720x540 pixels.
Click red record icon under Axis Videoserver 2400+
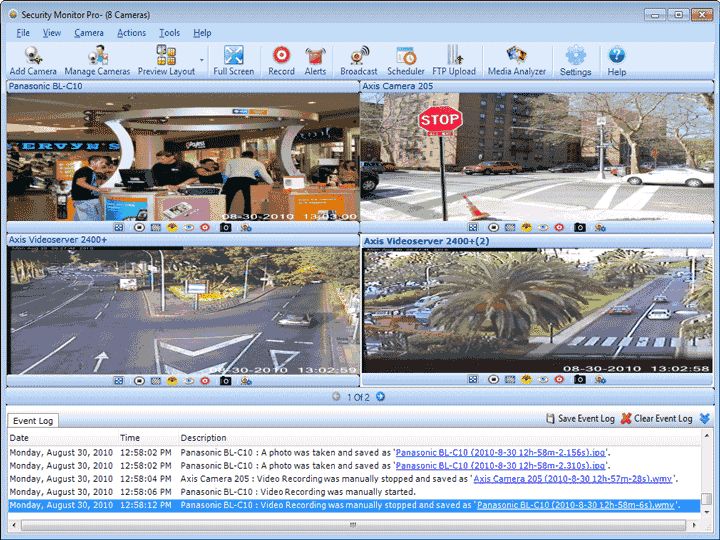[205, 381]
